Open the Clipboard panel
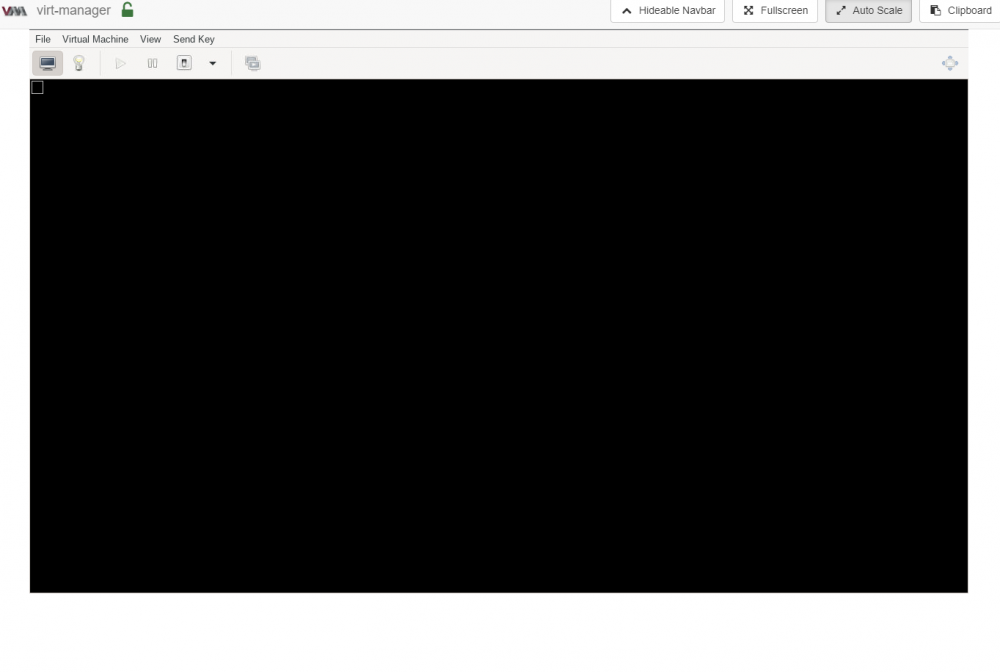Image resolution: width=1000 pixels, height=672 pixels. click(960, 11)
